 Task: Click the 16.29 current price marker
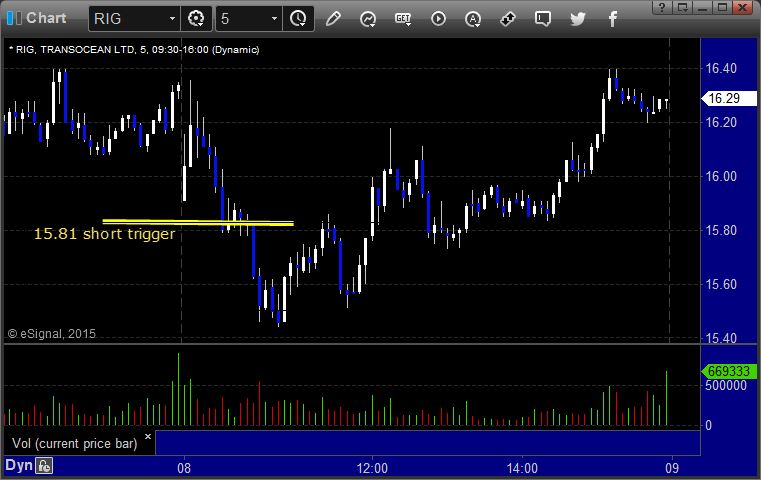(x=729, y=99)
